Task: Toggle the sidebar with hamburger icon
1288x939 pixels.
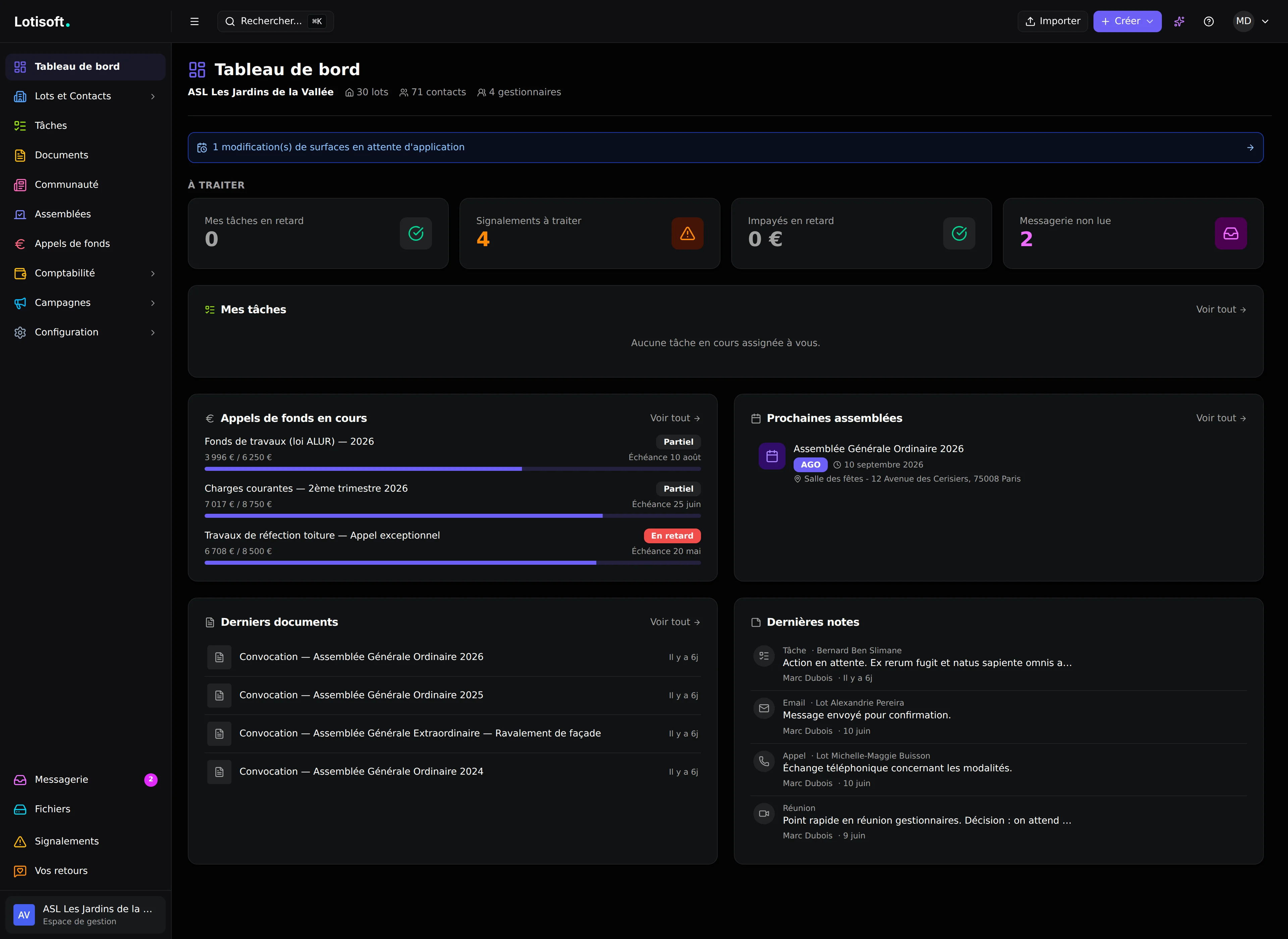Action: [195, 21]
